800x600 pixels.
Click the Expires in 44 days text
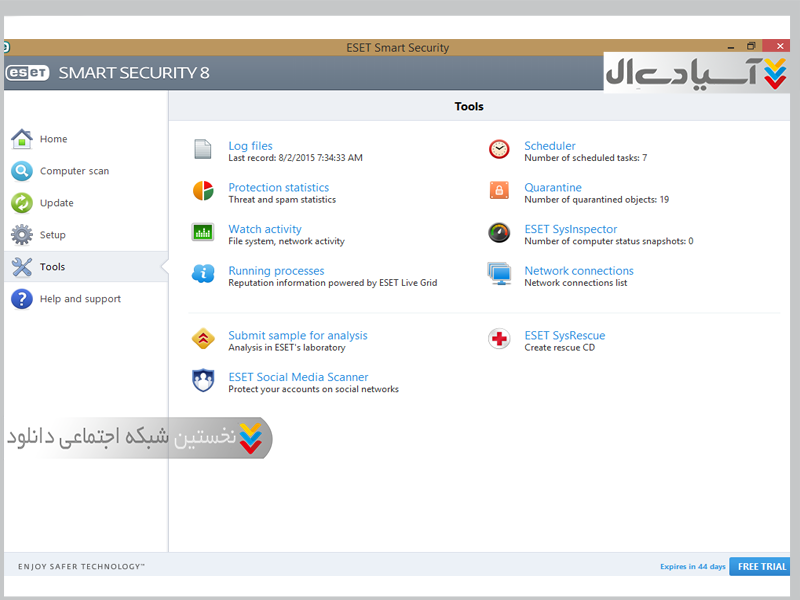click(x=692, y=567)
